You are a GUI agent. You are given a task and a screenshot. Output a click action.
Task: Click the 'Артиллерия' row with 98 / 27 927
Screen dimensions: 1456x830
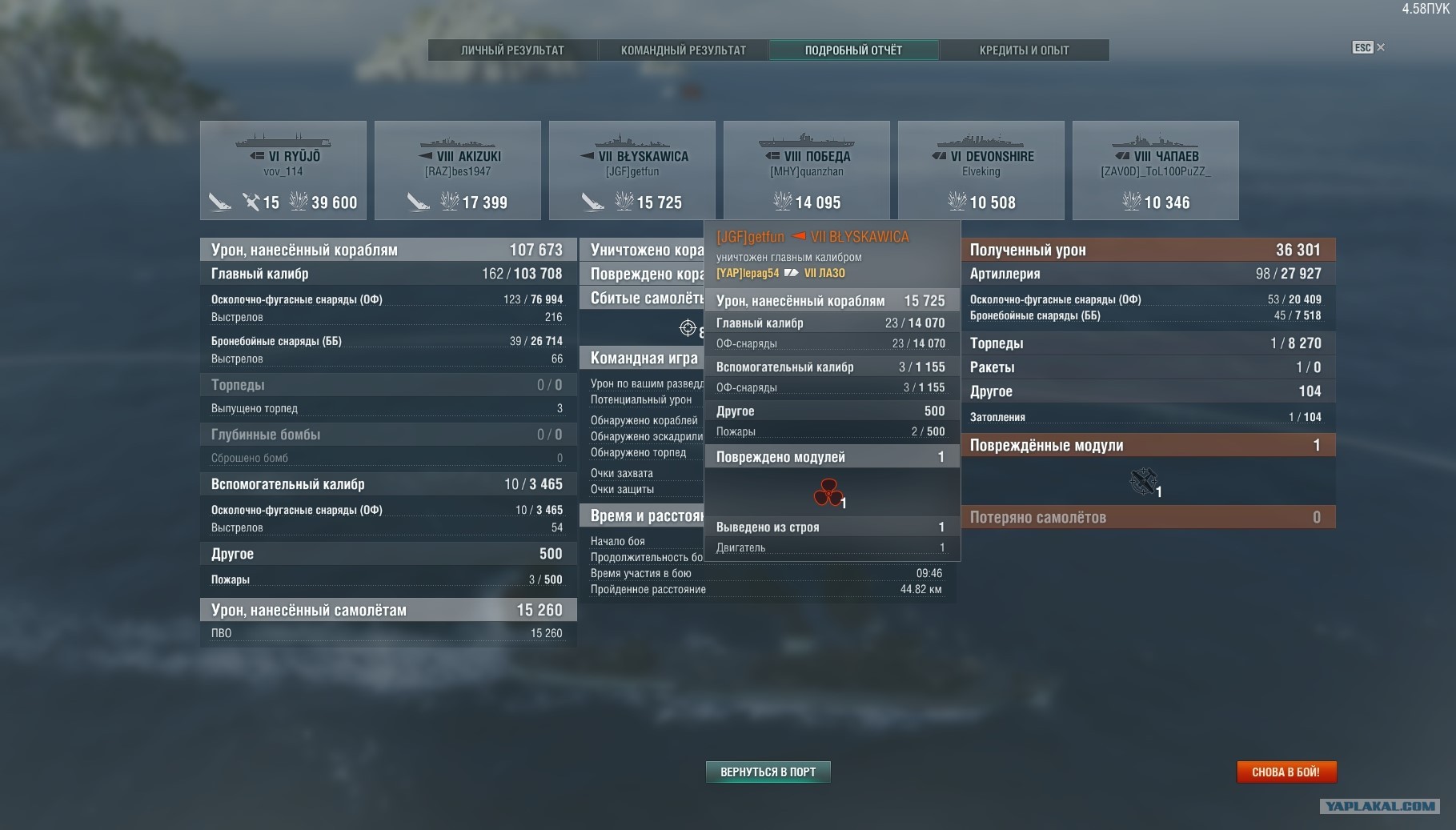pyautogui.click(x=1148, y=274)
